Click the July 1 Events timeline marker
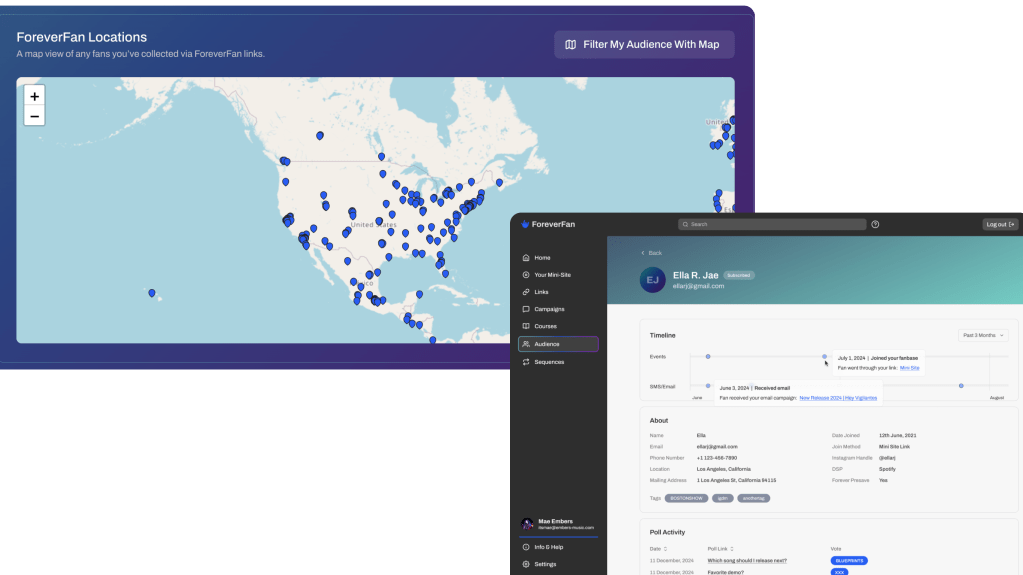Image resolution: width=1023 pixels, height=575 pixels. 825,356
